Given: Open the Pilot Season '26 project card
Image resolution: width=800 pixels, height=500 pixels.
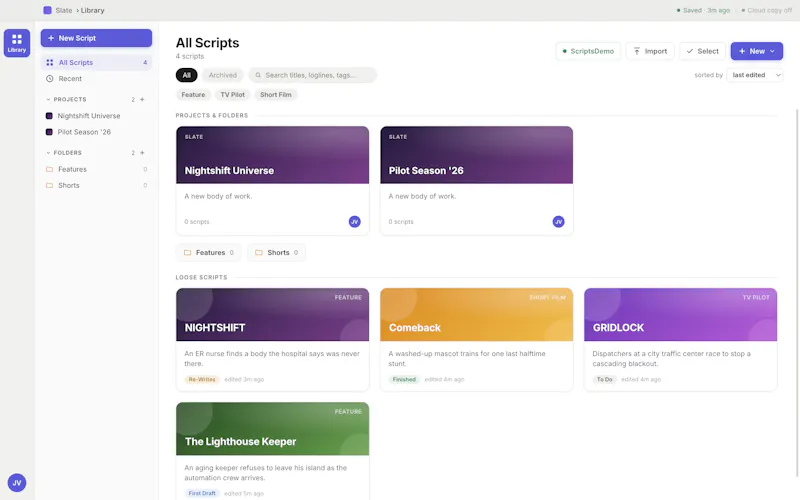Looking at the screenshot, I should (x=477, y=181).
